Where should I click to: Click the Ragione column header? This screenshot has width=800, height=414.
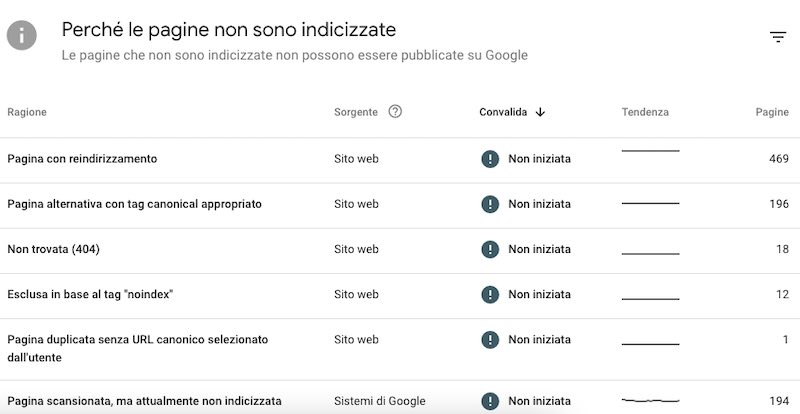point(27,112)
